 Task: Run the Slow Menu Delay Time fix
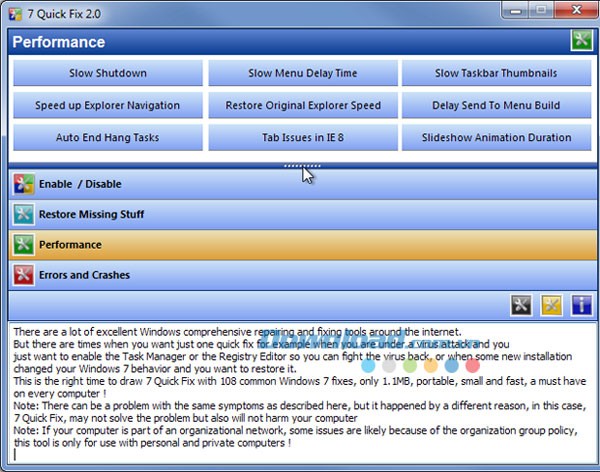301,73
